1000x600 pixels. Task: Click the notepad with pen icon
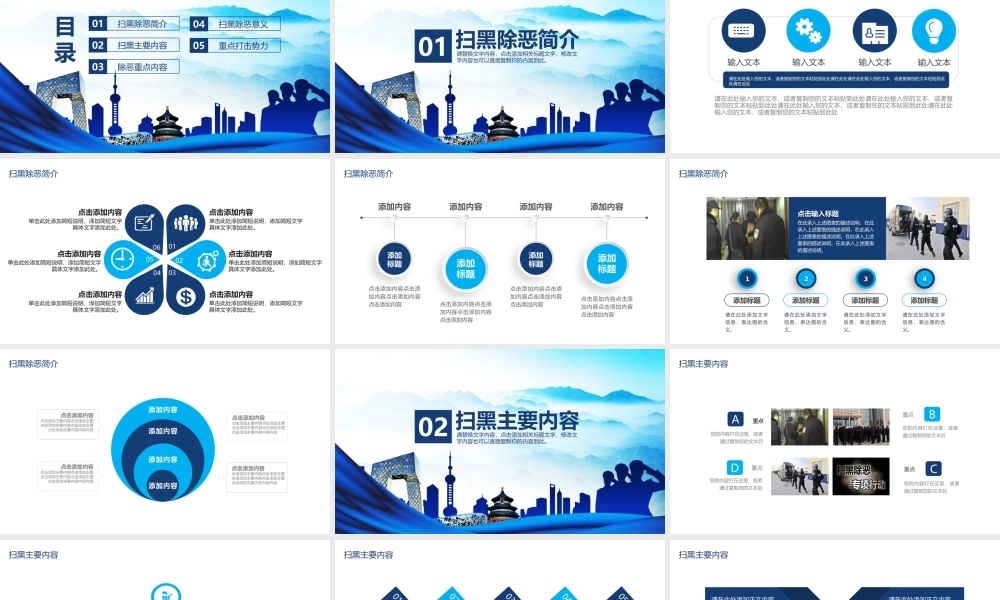pyautogui.click(x=145, y=222)
